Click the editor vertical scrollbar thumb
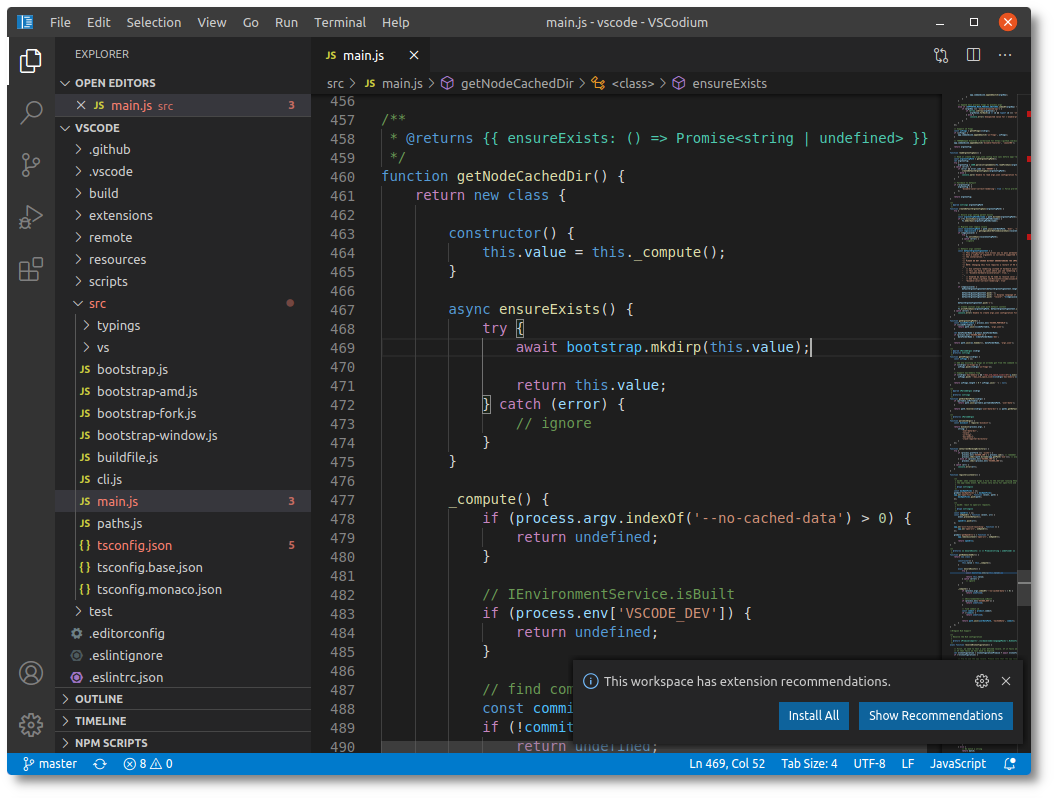Screen dimensions: 1054x798 pos(1024,588)
